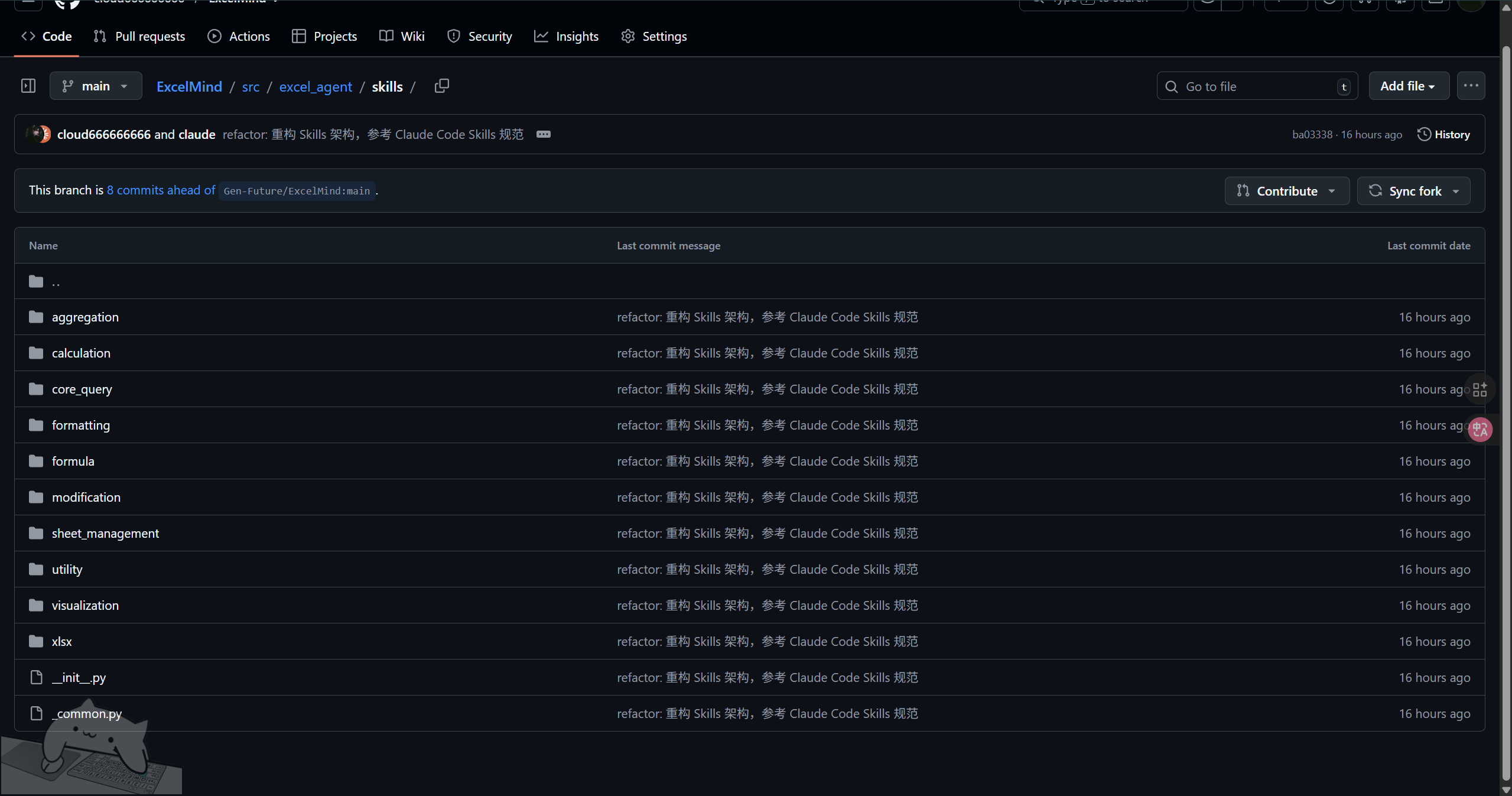The image size is (1512, 796).
Task: Open the Sync fork dropdown
Action: (1414, 191)
